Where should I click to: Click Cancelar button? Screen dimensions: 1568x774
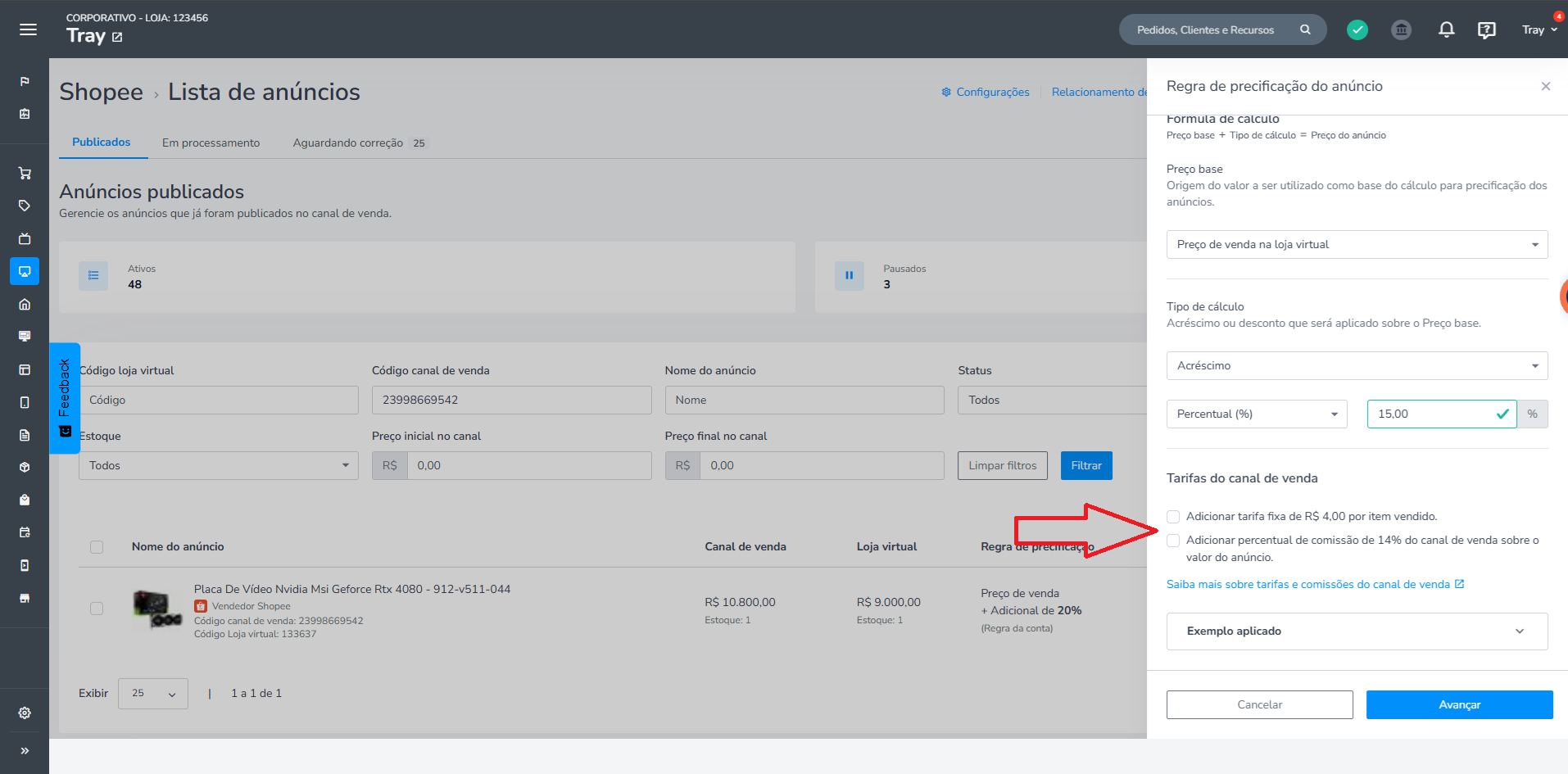pyautogui.click(x=1259, y=704)
